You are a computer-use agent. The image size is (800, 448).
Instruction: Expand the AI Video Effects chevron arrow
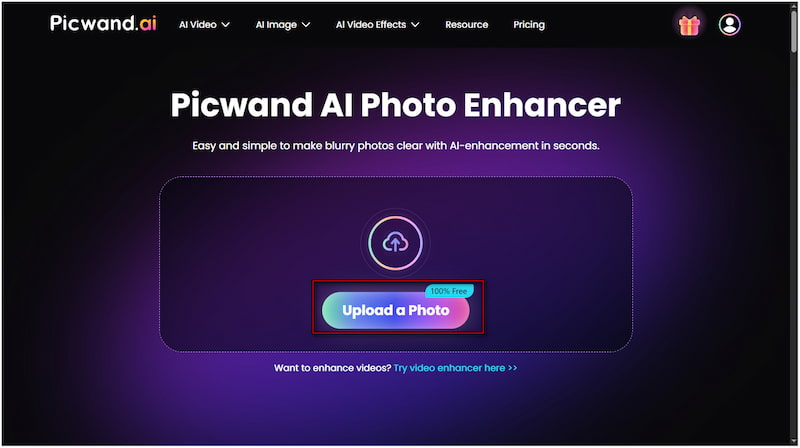[415, 24]
